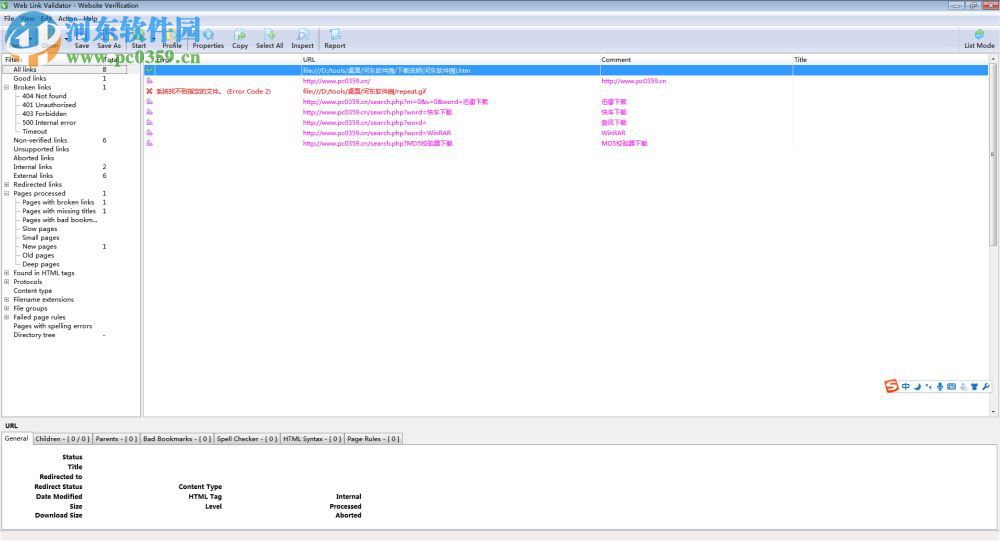Image resolution: width=1000 pixels, height=541 pixels.
Task: Click the status icon on the word=WinRAR row
Action: tap(149, 133)
